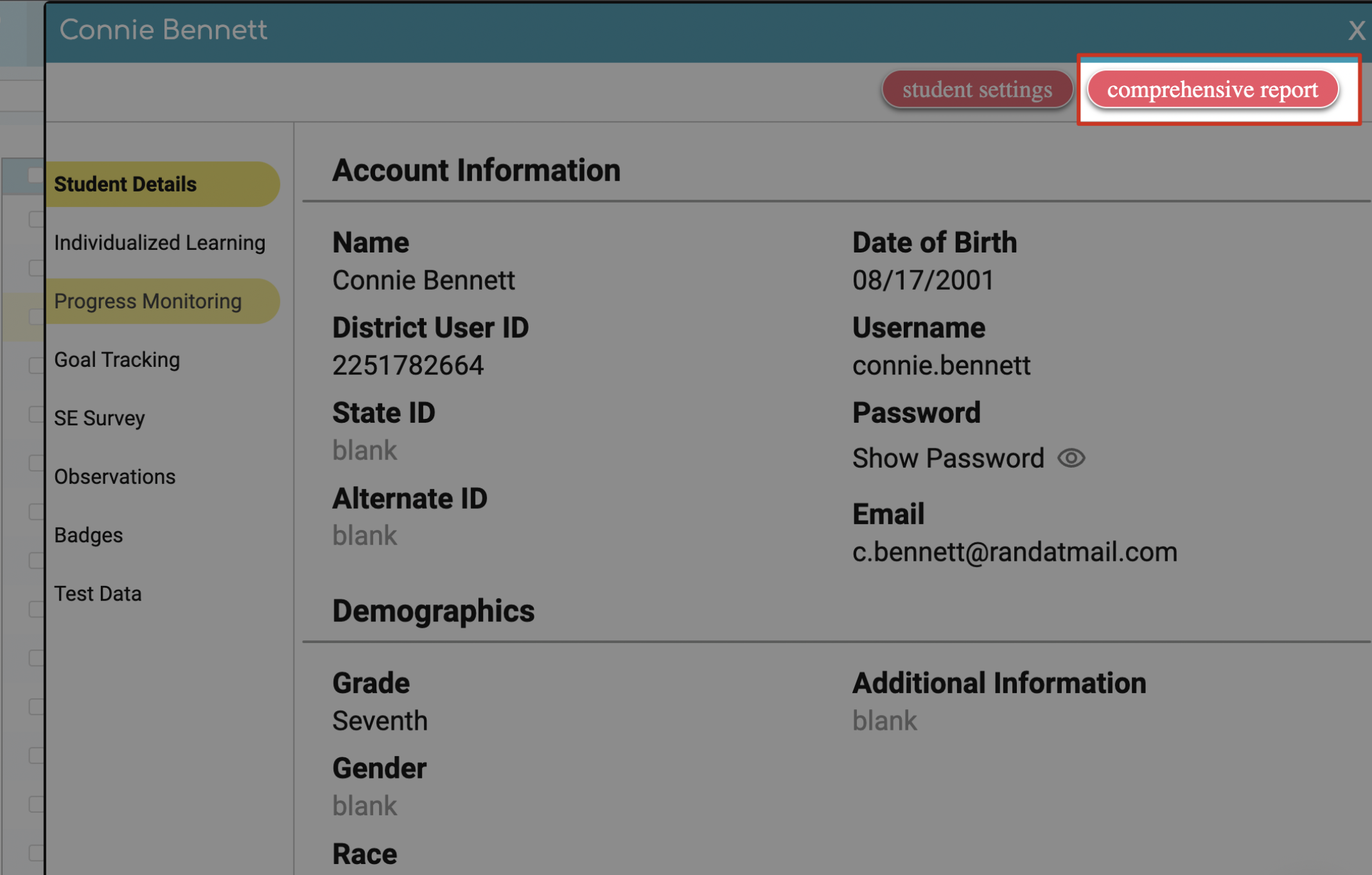Click the eye icon to show password
The image size is (1372, 875).
[1071, 458]
